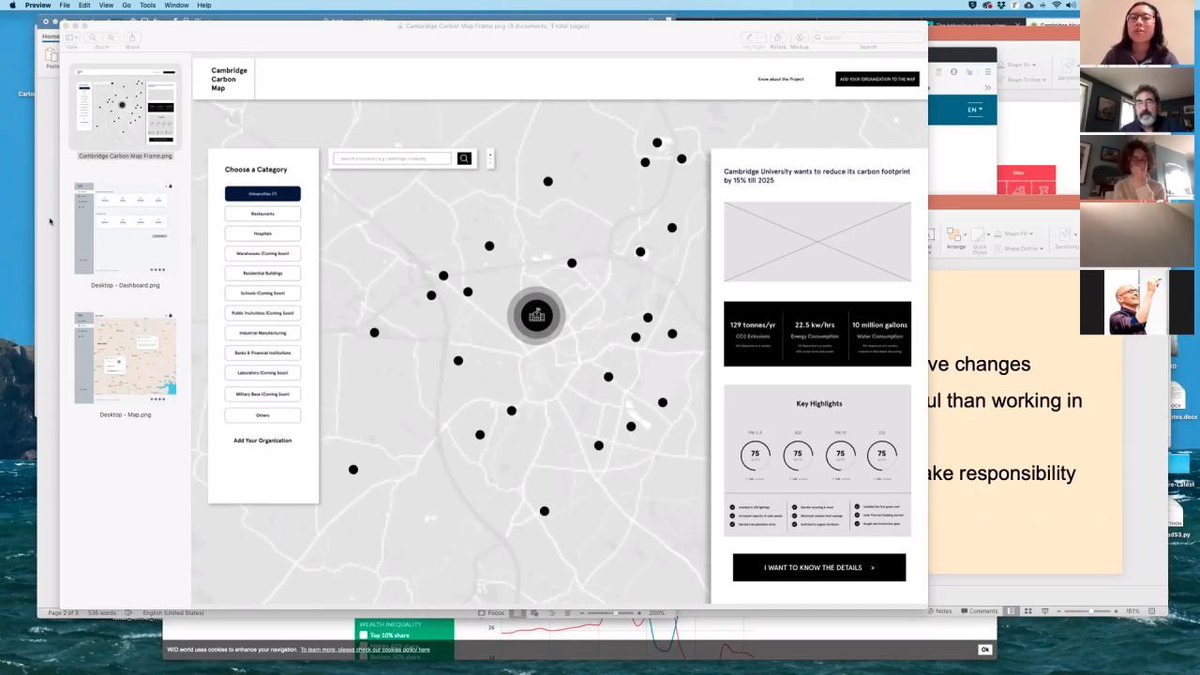Click the placeholder image in detail panel
Screen dimensions: 1200x675
pyautogui.click(x=817, y=242)
